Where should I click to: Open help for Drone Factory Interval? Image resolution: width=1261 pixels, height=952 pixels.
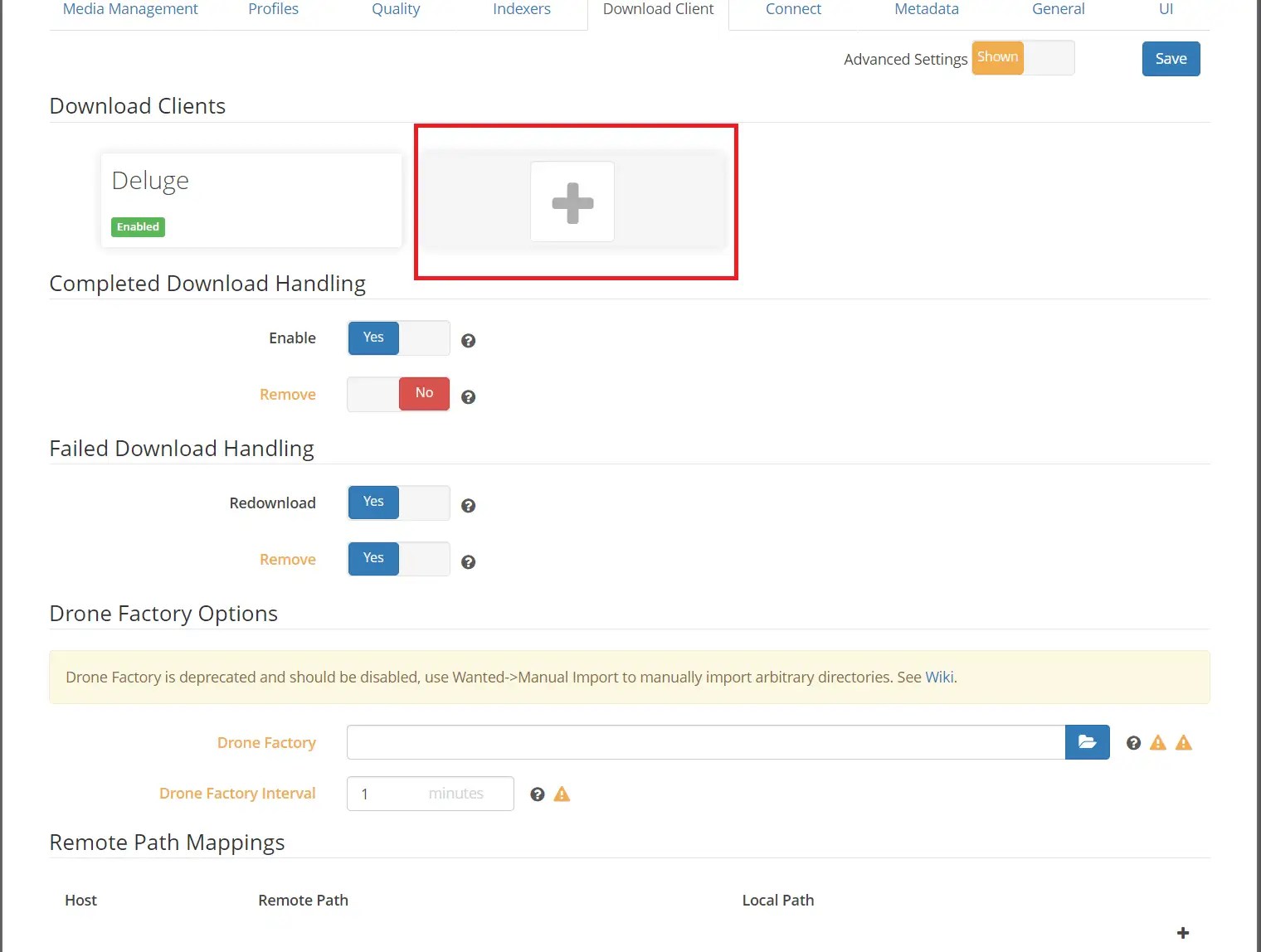tap(538, 794)
